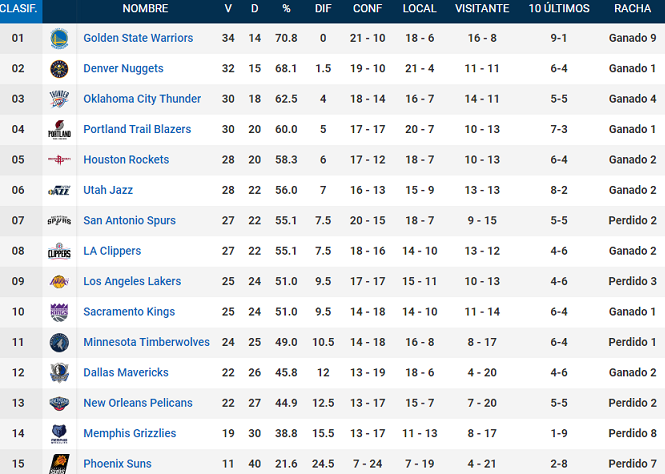Screen dimensions: 665x474
Task: Open the San Antonio Spurs team link
Action: (x=129, y=220)
